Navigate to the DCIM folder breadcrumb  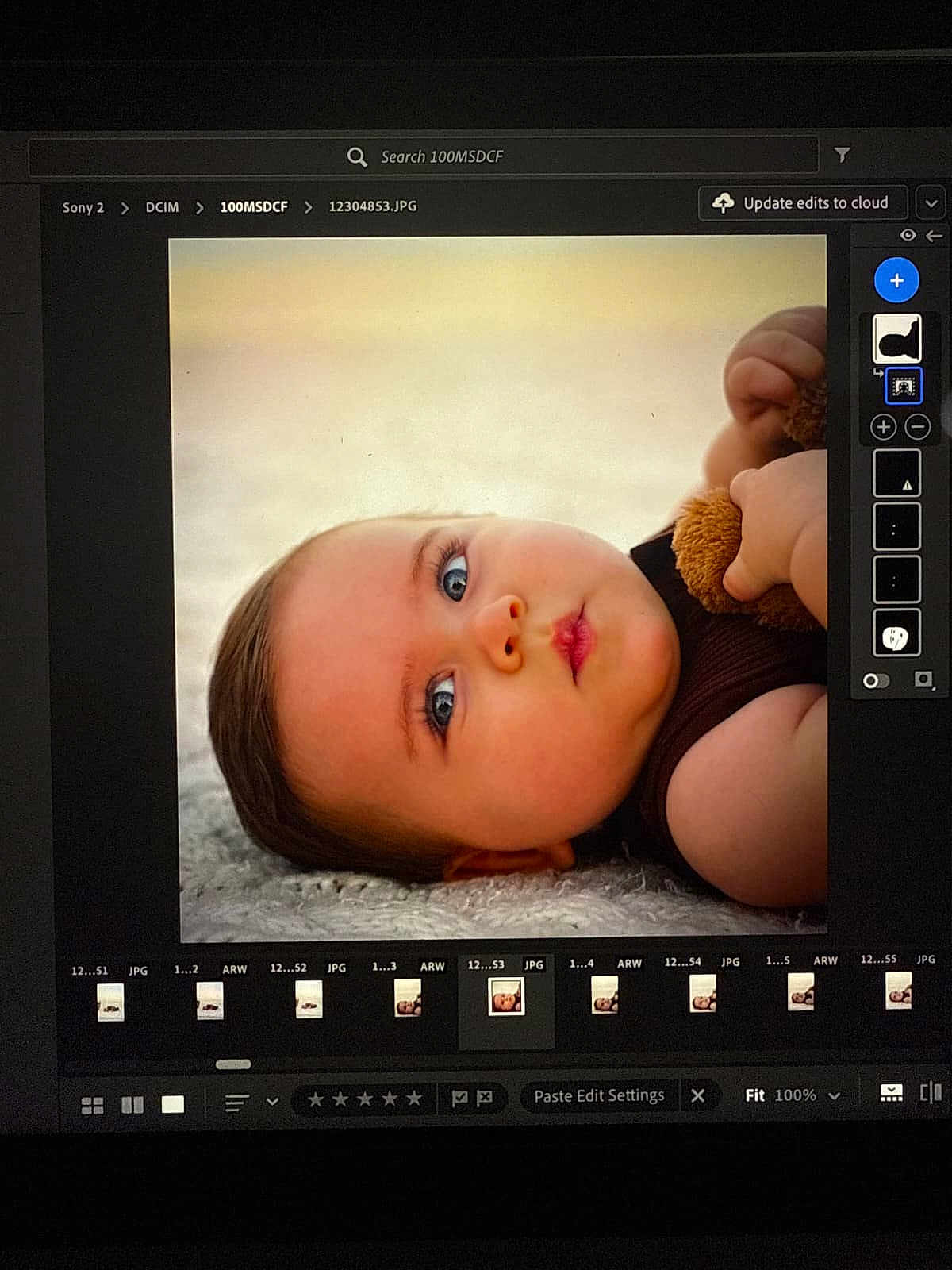pyautogui.click(x=162, y=207)
